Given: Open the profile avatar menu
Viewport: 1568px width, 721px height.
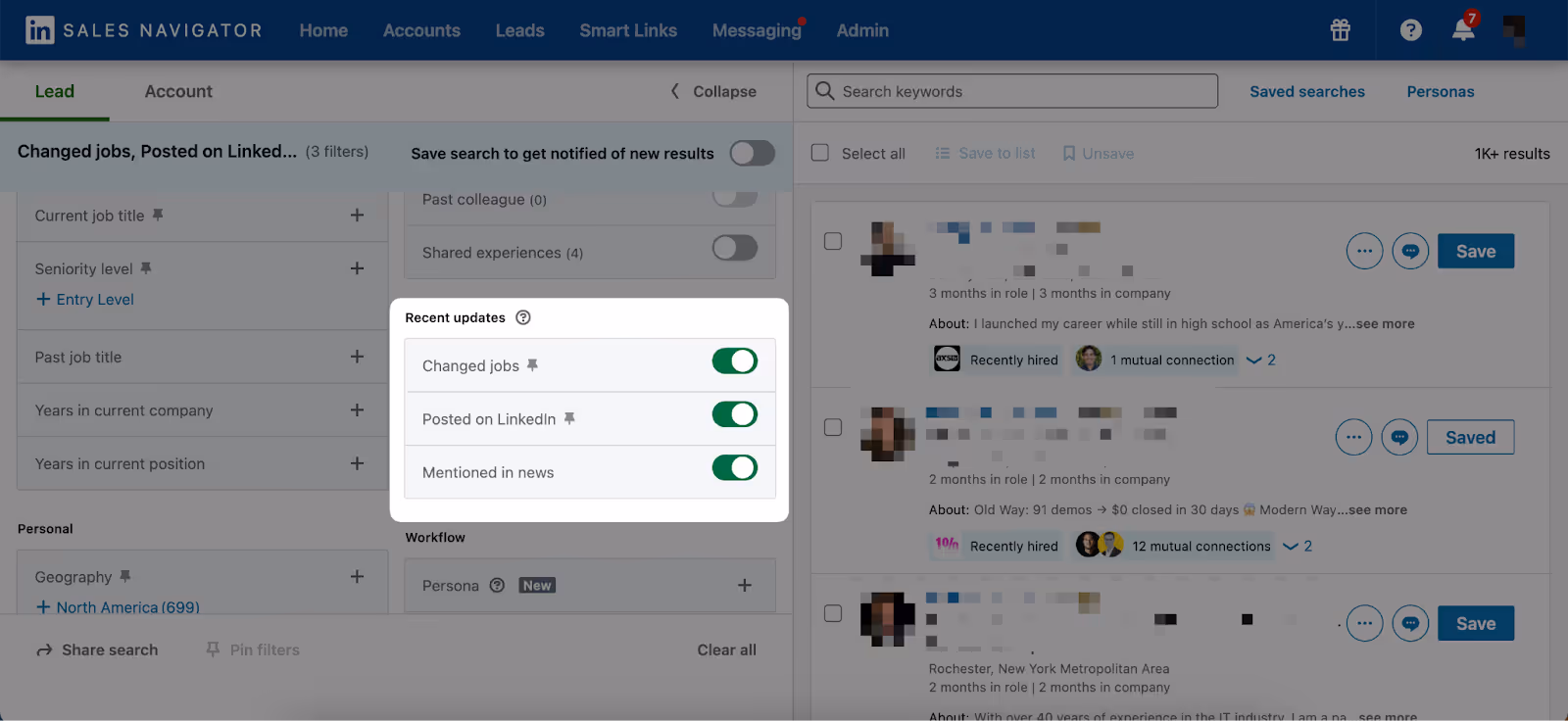Looking at the screenshot, I should coord(1514,30).
